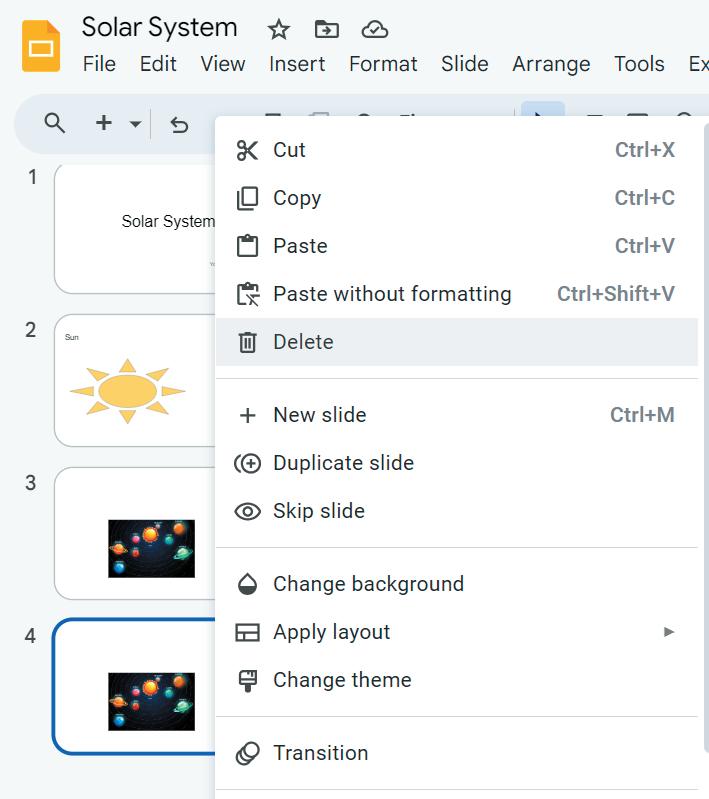The height and width of the screenshot is (799, 709).
Task: Select slide 1 title thumbnail
Action: click(135, 228)
